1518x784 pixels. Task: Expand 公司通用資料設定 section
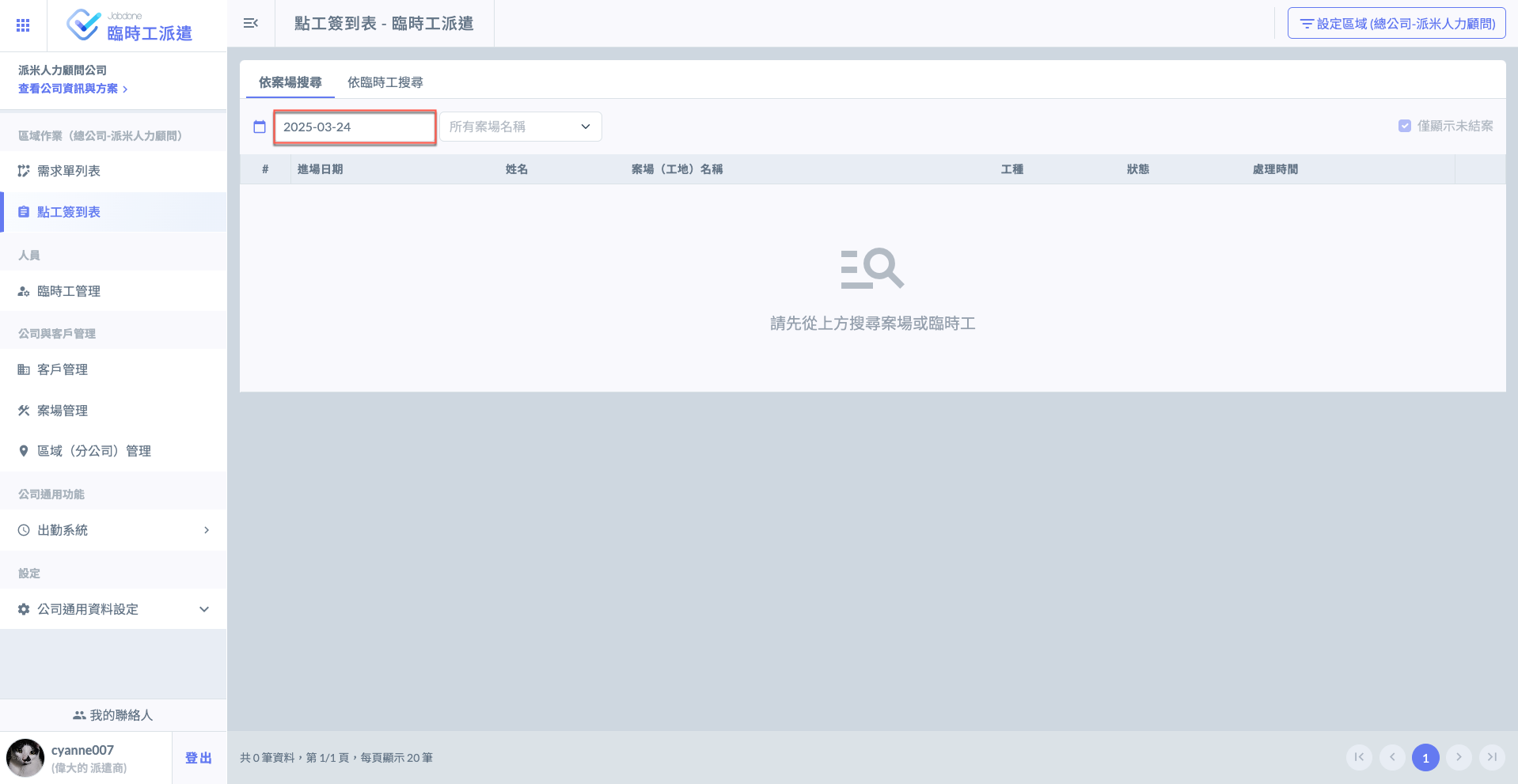(x=113, y=609)
